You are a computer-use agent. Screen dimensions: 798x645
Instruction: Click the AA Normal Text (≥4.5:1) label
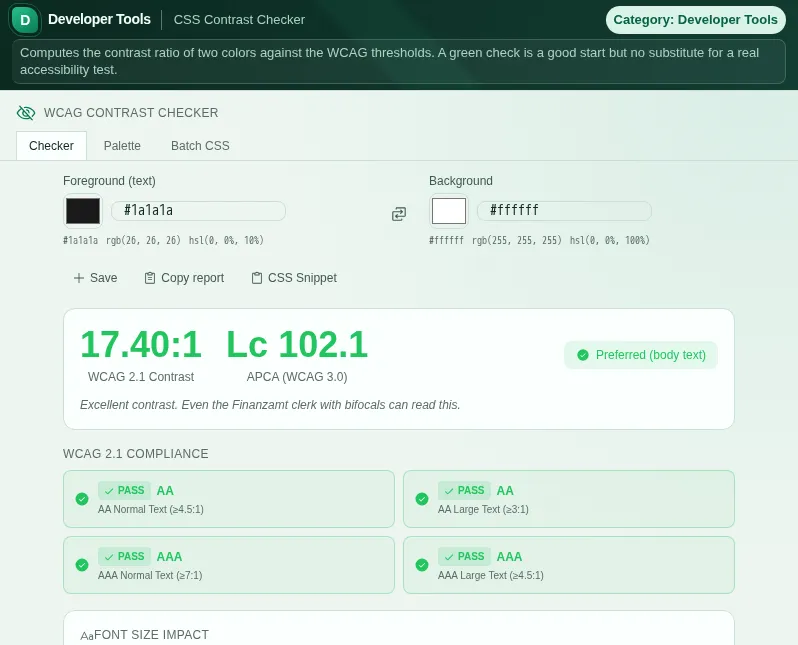(x=151, y=509)
